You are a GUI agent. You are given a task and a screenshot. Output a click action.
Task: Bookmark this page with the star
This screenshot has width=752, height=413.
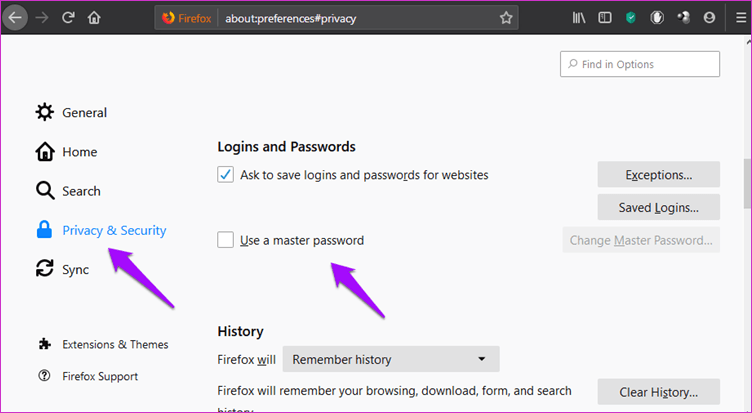[506, 18]
